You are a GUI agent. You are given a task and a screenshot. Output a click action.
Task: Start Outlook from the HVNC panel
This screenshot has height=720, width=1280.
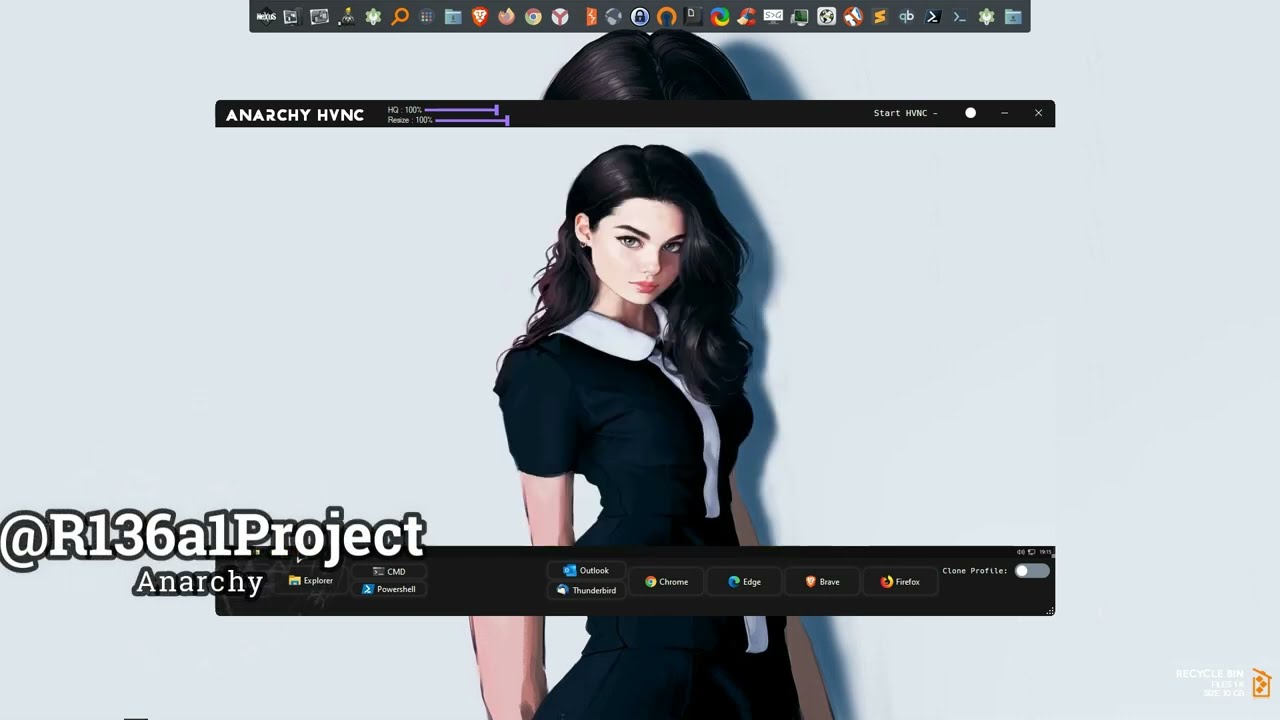[x=586, y=571]
